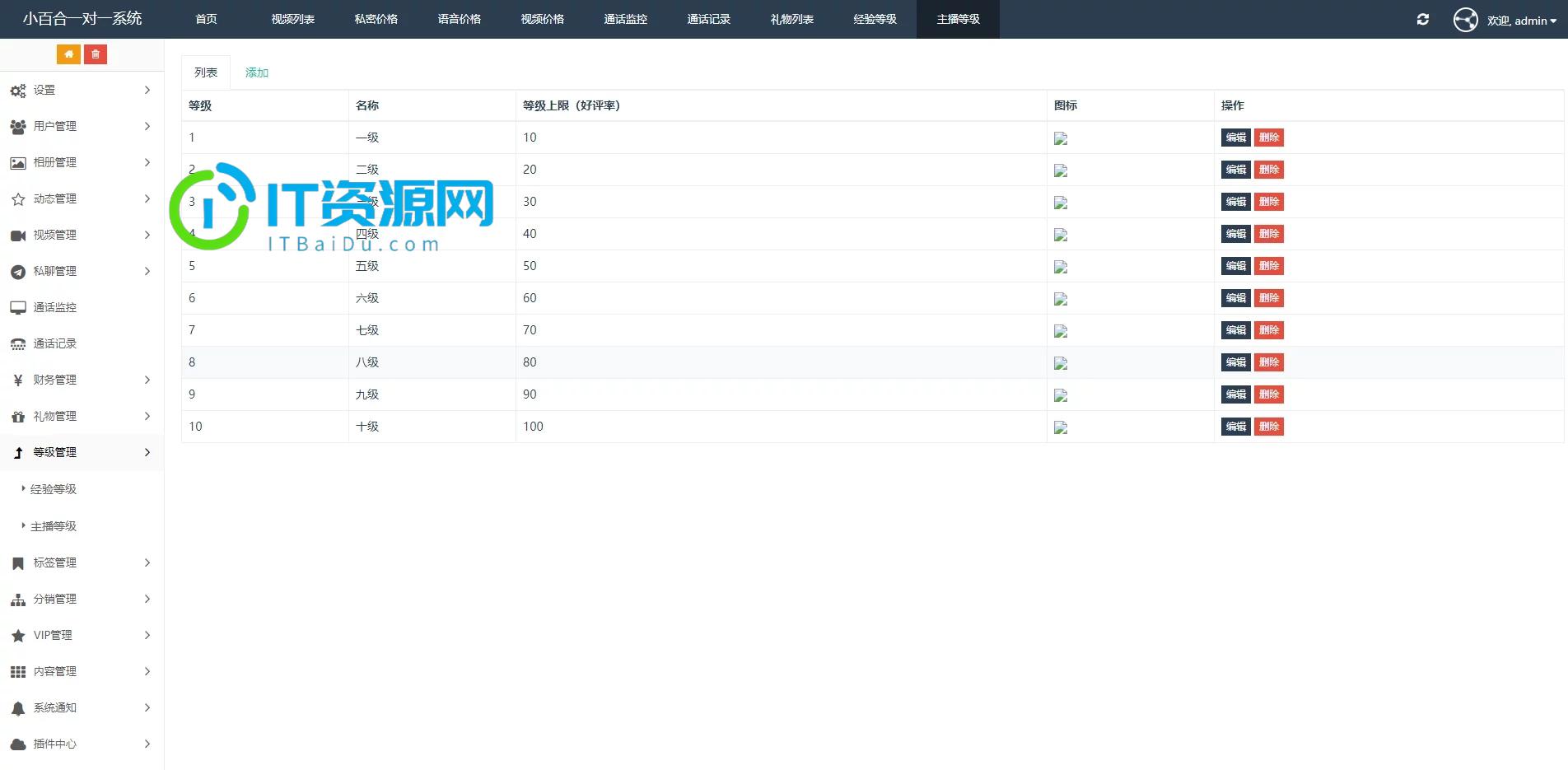The height and width of the screenshot is (770, 1568).
Task: Click the picture icon beside 相册管理
Action: point(18,163)
